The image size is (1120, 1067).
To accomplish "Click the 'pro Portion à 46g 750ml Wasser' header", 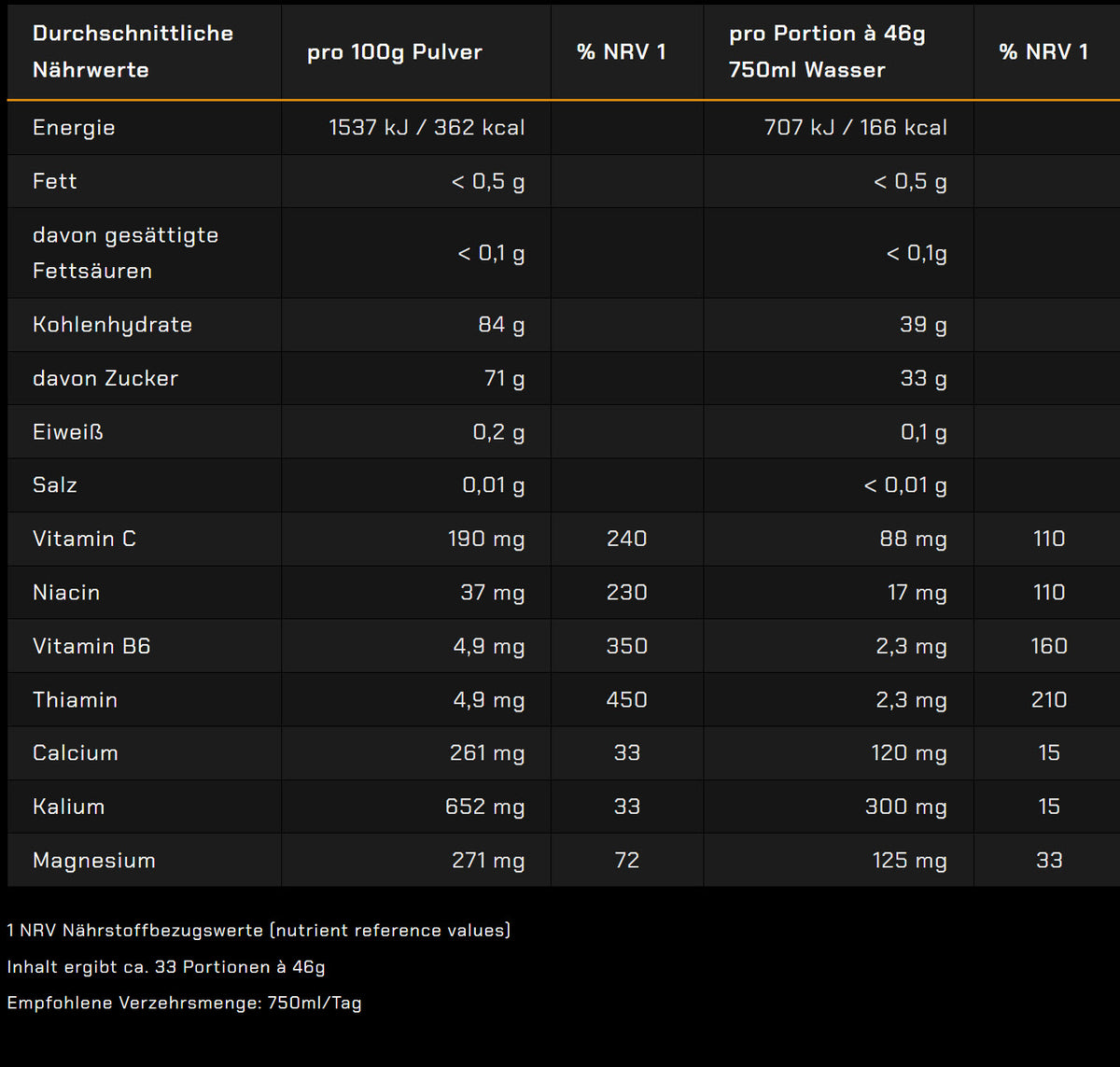I will pos(827,51).
